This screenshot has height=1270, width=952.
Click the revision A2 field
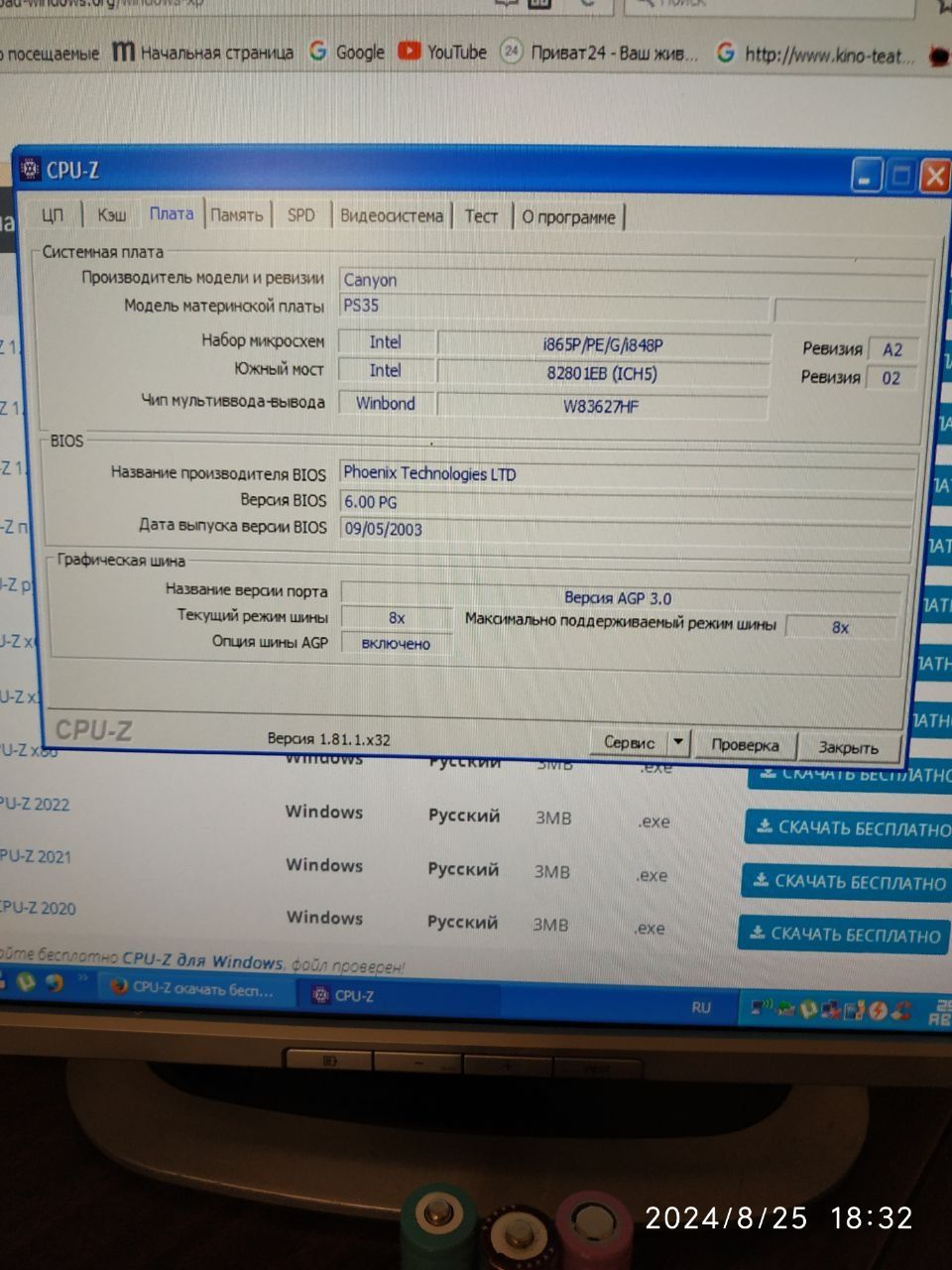point(892,349)
